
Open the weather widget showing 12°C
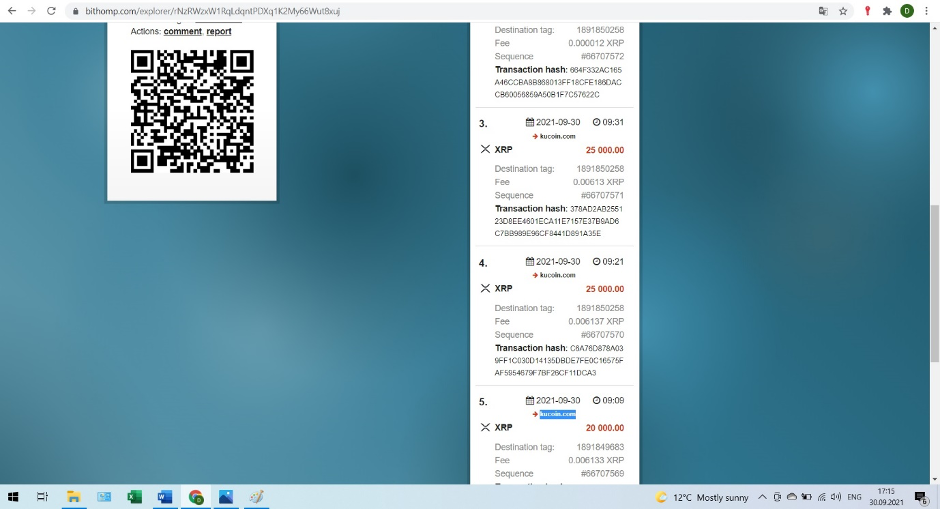(x=702, y=497)
